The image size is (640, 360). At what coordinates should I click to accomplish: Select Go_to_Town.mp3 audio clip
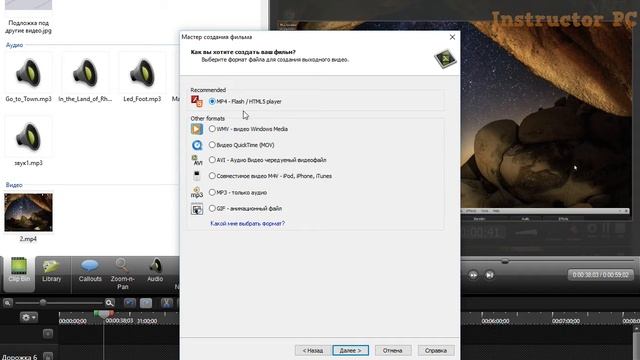click(28, 78)
